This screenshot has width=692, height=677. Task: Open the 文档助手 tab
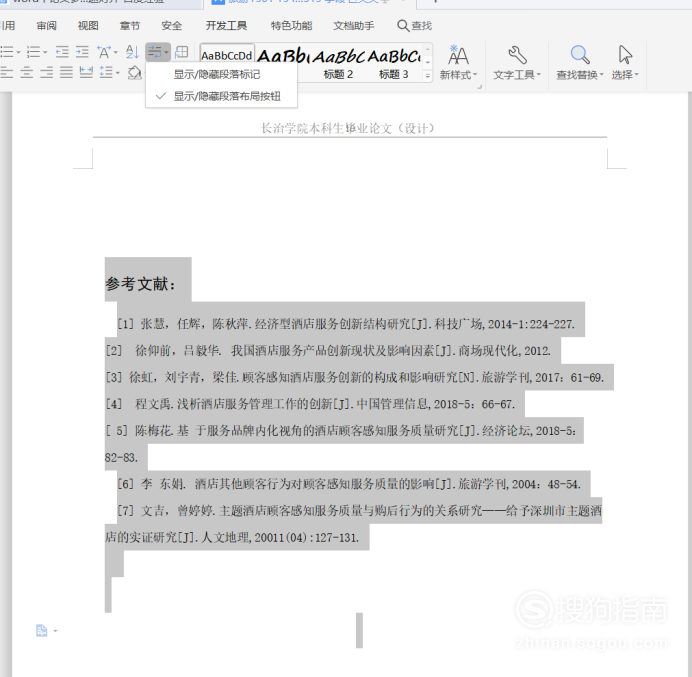tap(354, 26)
